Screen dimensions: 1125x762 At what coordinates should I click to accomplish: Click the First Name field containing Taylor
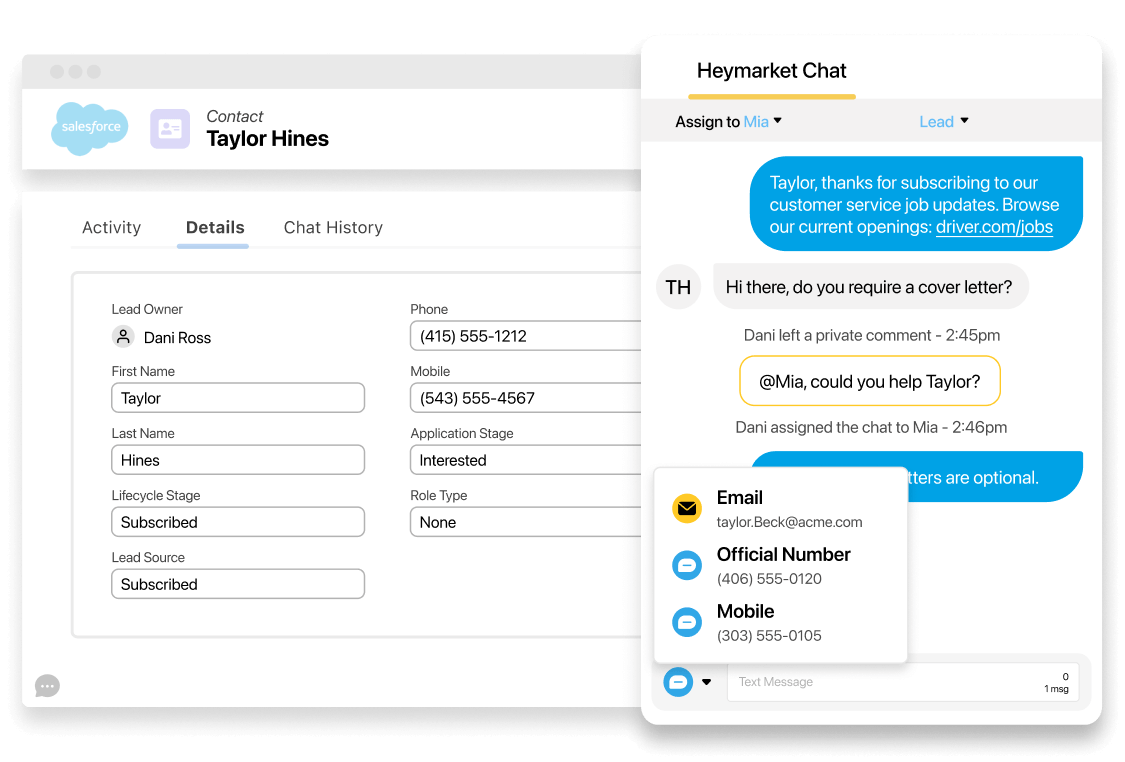237,398
